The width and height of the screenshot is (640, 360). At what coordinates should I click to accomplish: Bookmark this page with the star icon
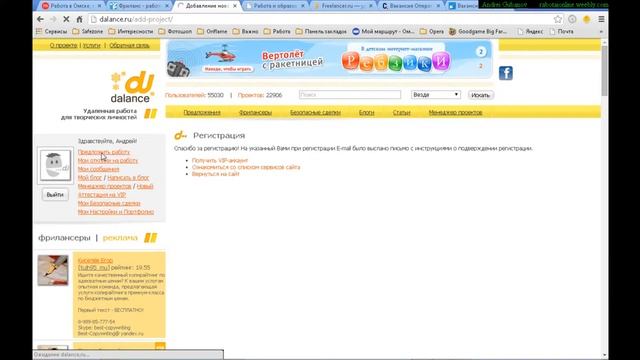[558, 19]
